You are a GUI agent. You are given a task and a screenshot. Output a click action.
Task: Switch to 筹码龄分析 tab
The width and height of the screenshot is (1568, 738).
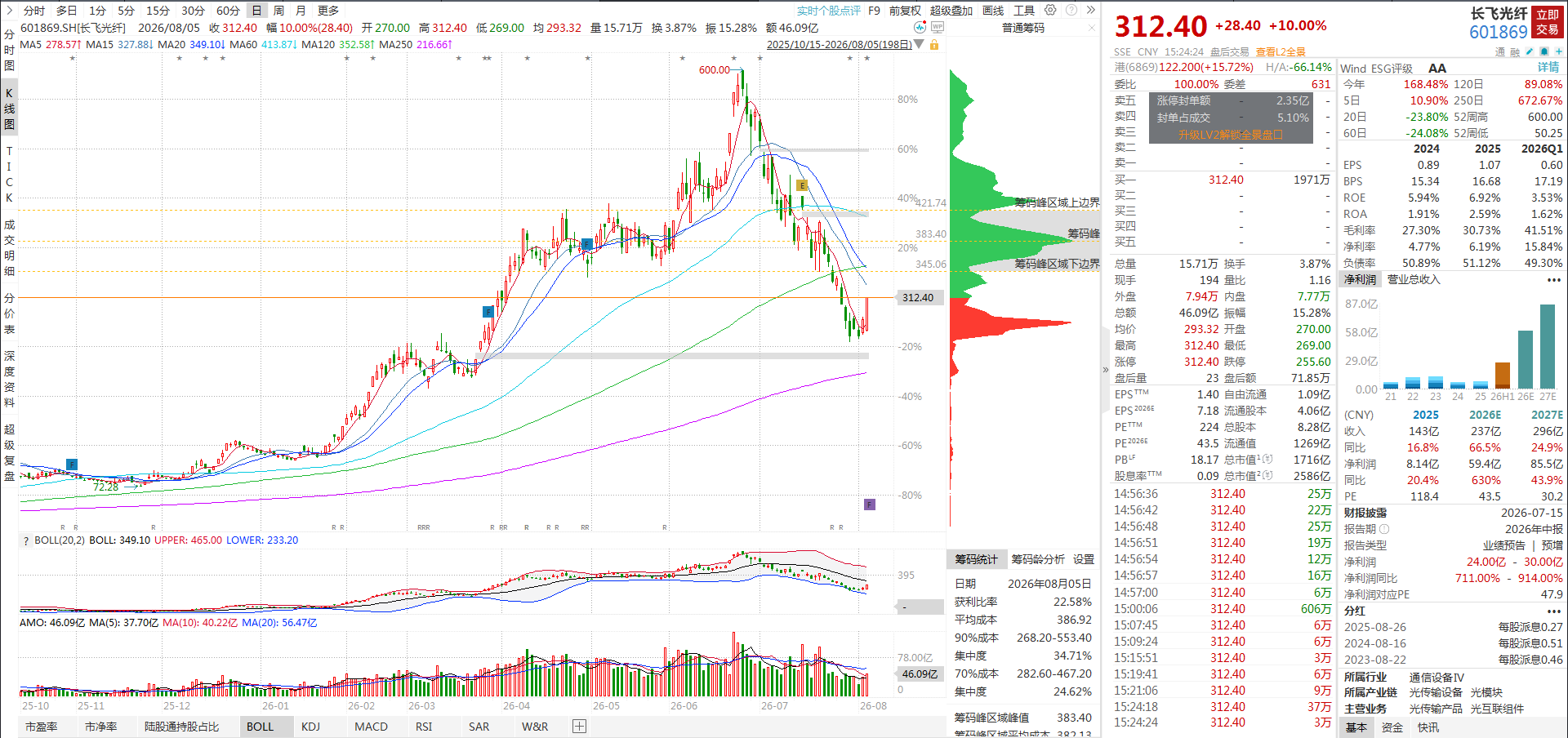coord(1038,559)
